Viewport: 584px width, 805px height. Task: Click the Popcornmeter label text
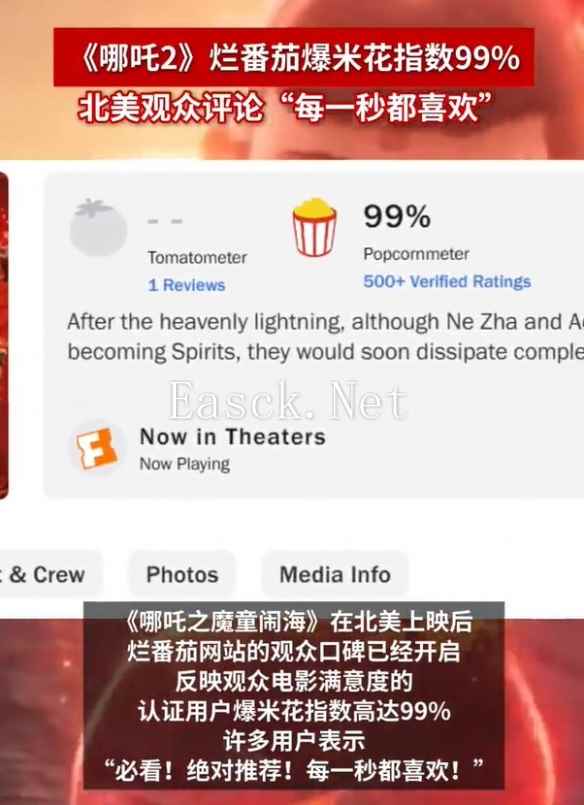(x=416, y=254)
